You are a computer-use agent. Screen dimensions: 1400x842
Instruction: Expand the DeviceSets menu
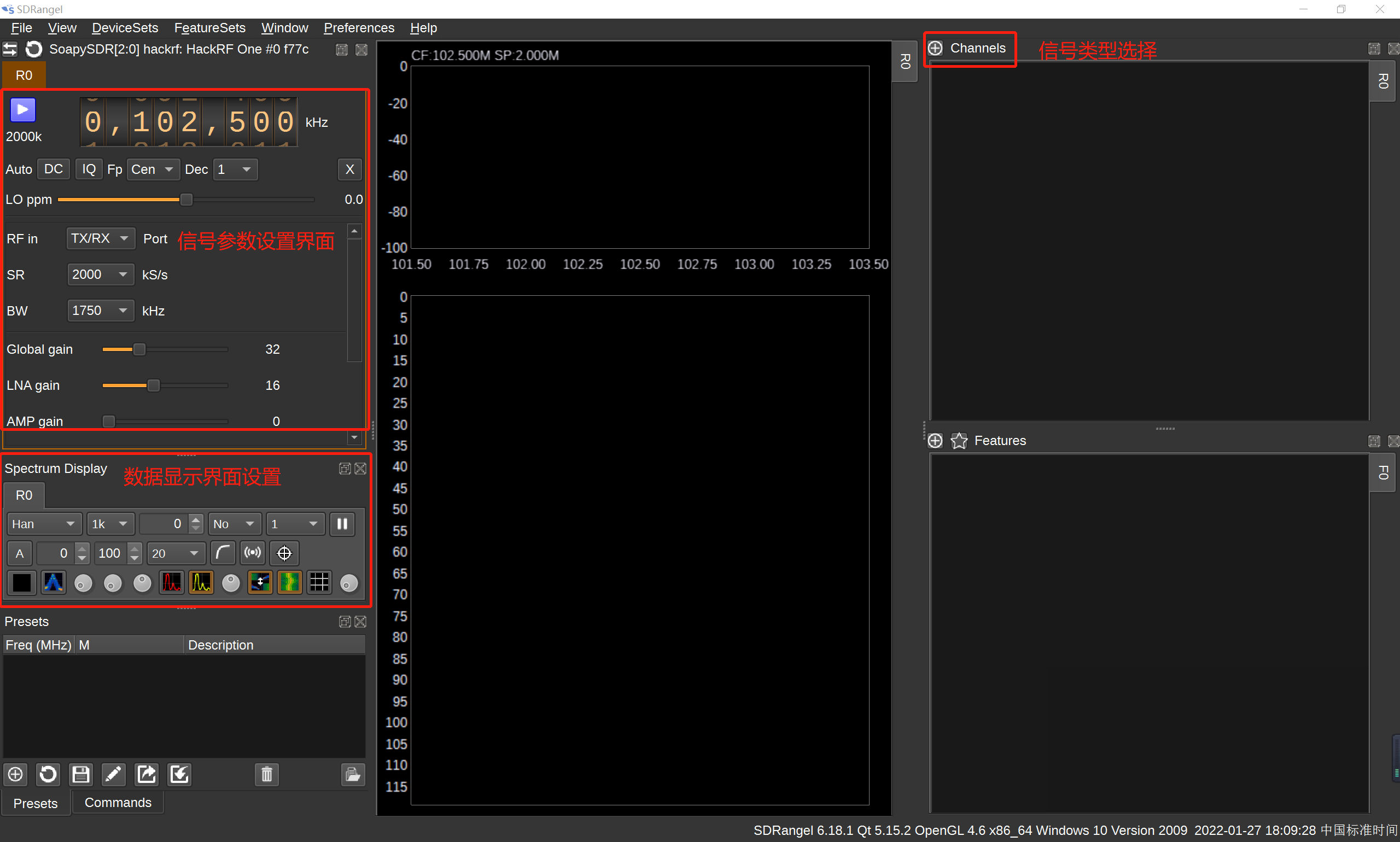122,27
